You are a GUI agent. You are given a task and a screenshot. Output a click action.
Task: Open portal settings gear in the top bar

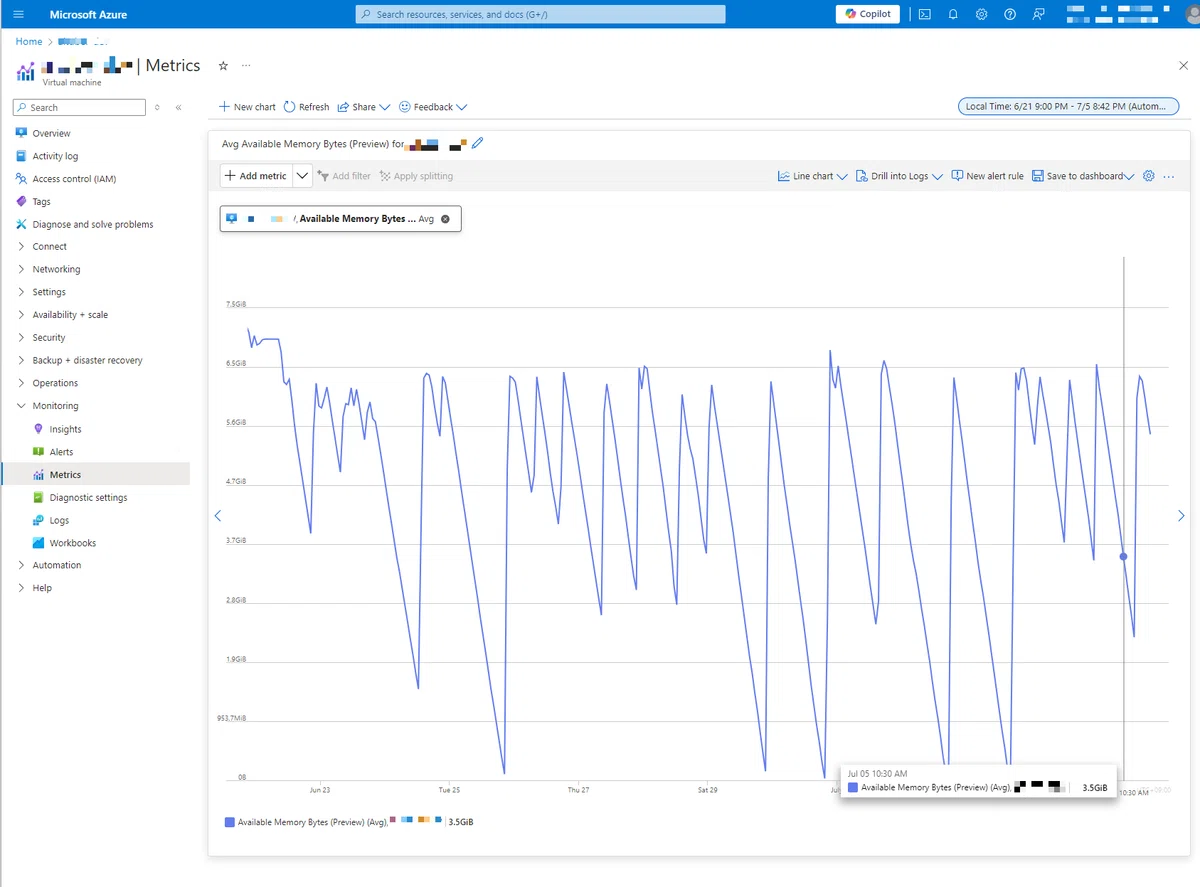(982, 14)
